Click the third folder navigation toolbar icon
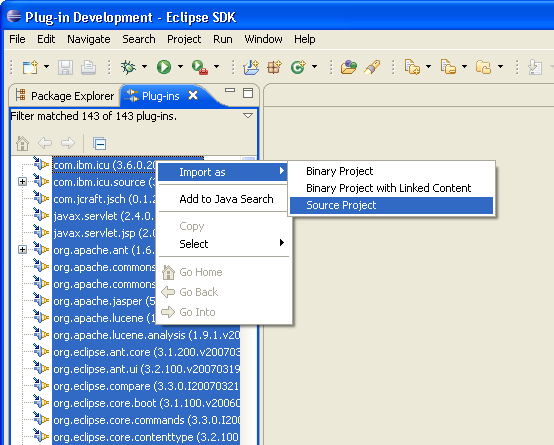554x445 pixels. click(484, 67)
